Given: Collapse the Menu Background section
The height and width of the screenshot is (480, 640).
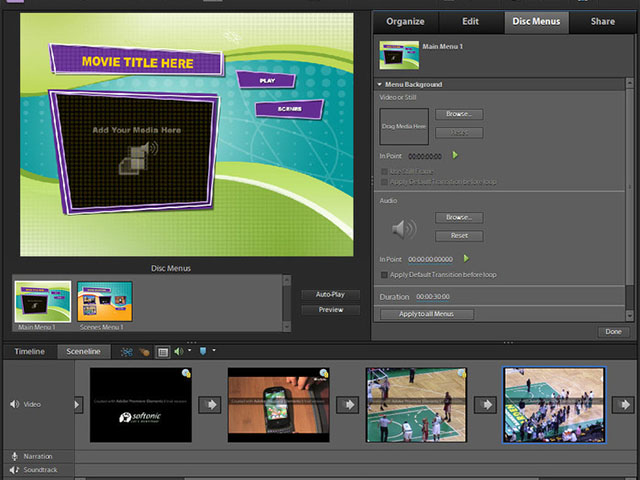Looking at the screenshot, I should tap(380, 85).
